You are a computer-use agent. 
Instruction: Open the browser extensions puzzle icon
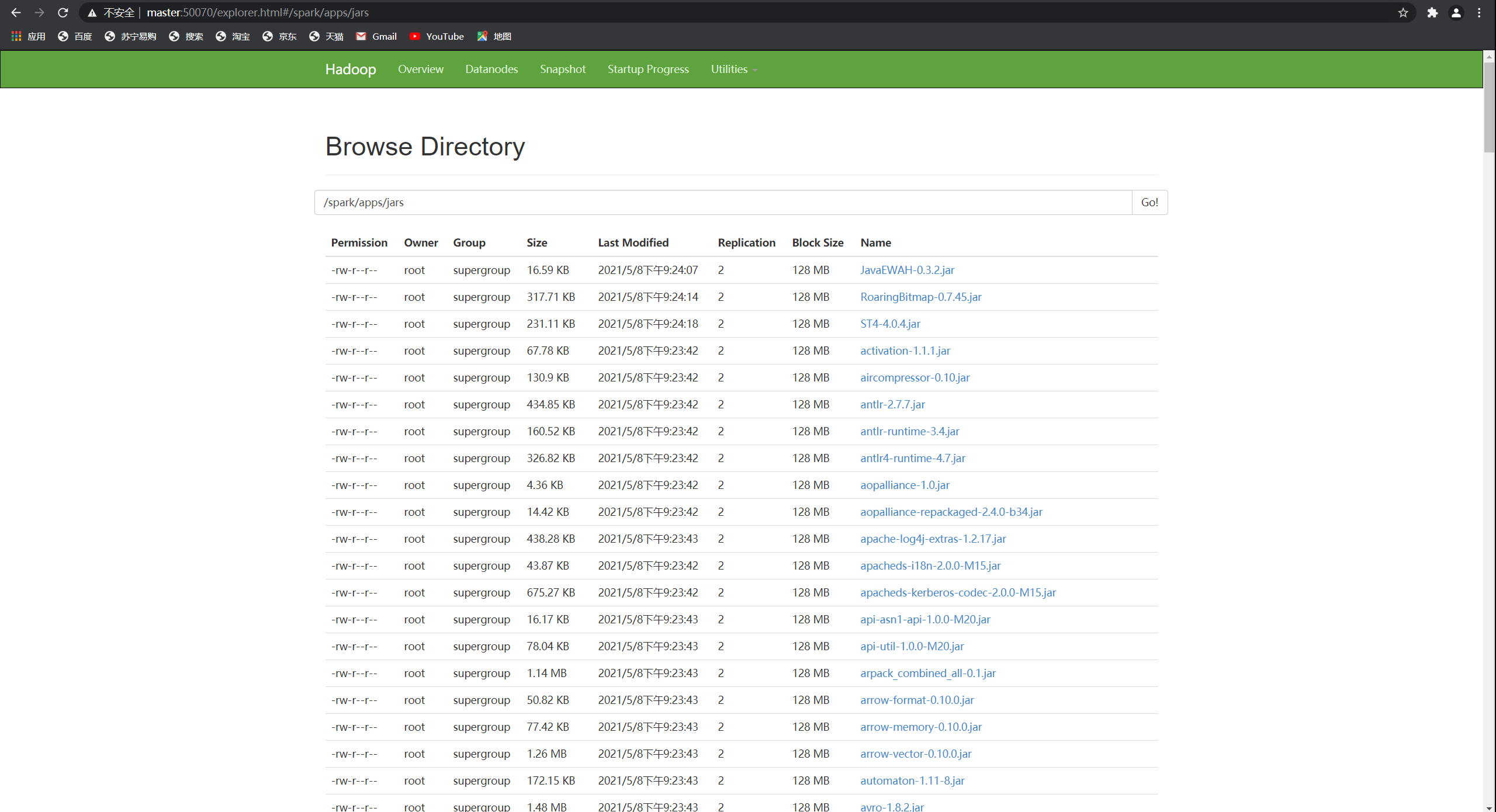(x=1432, y=12)
